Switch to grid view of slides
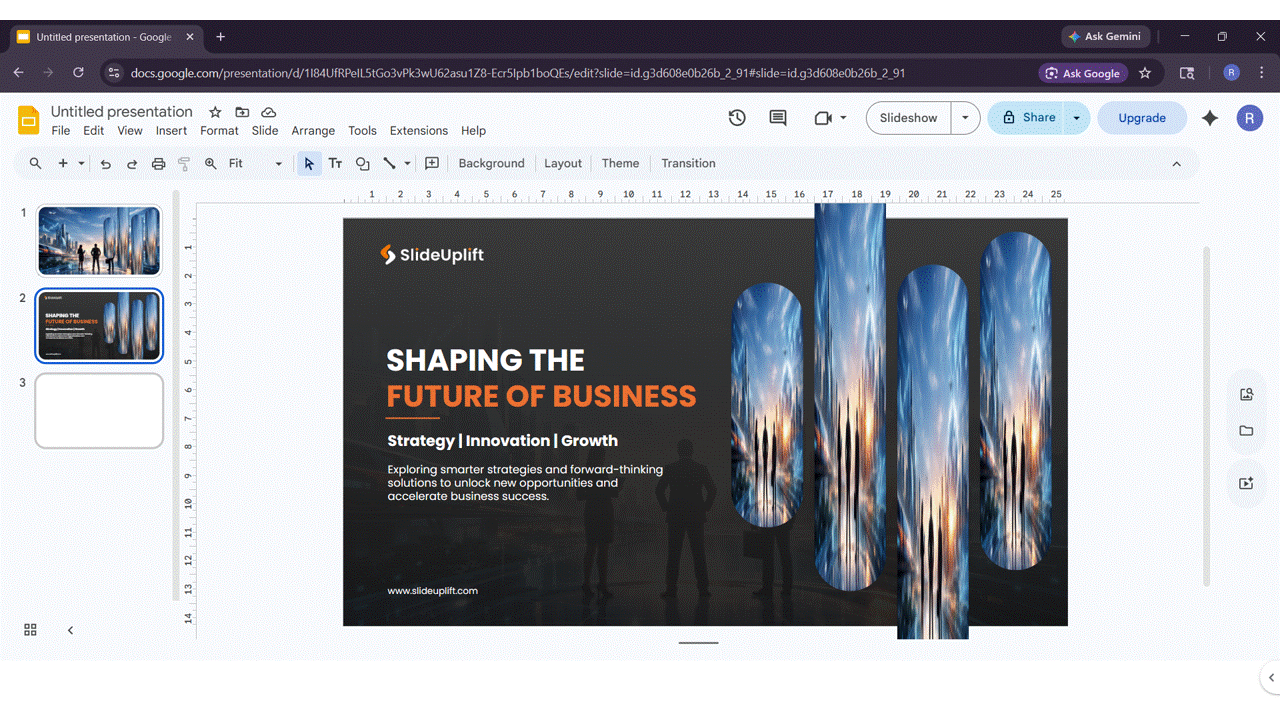The image size is (1280, 720). pyautogui.click(x=29, y=629)
